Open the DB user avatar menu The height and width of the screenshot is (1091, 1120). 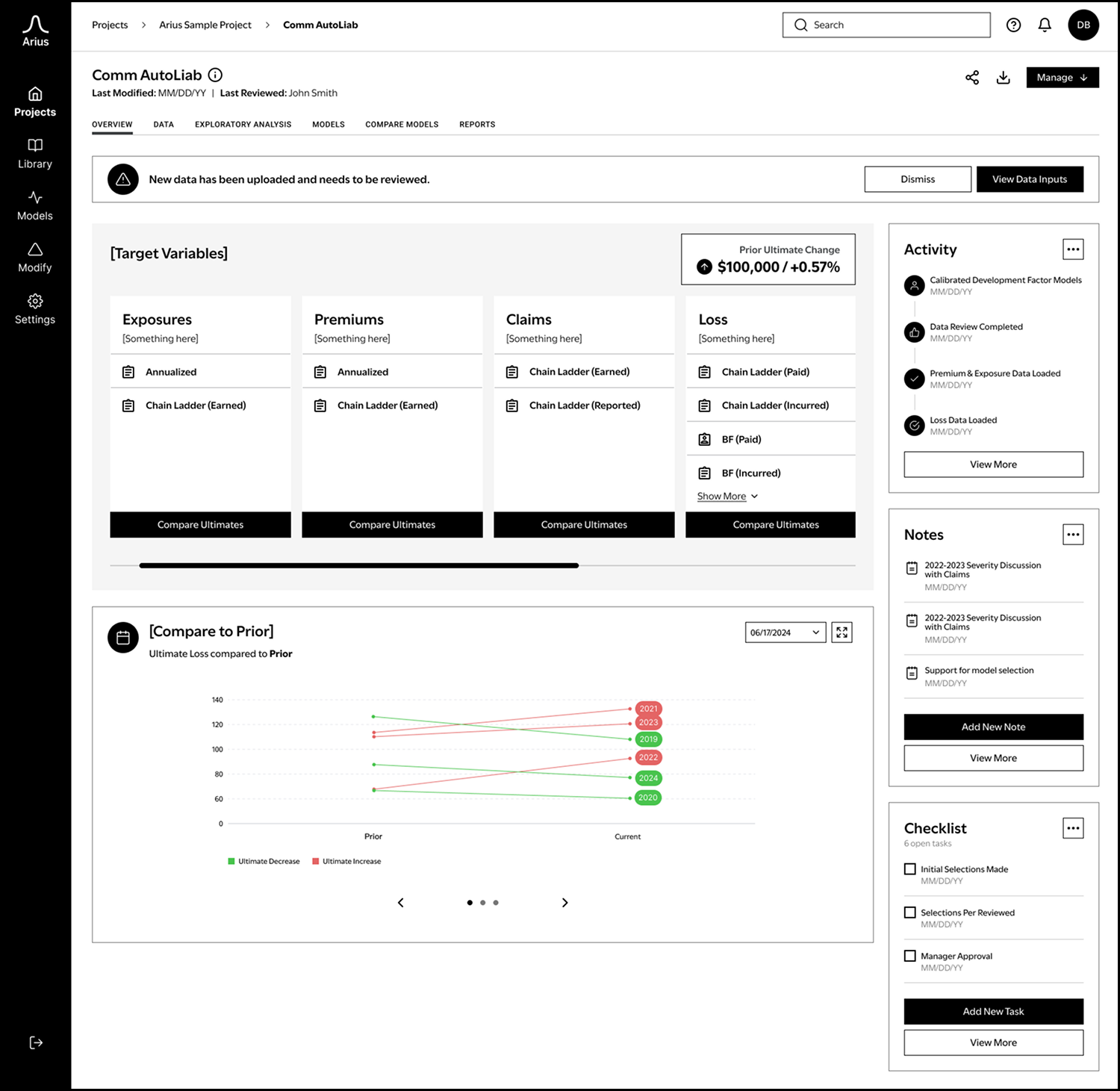[1083, 25]
